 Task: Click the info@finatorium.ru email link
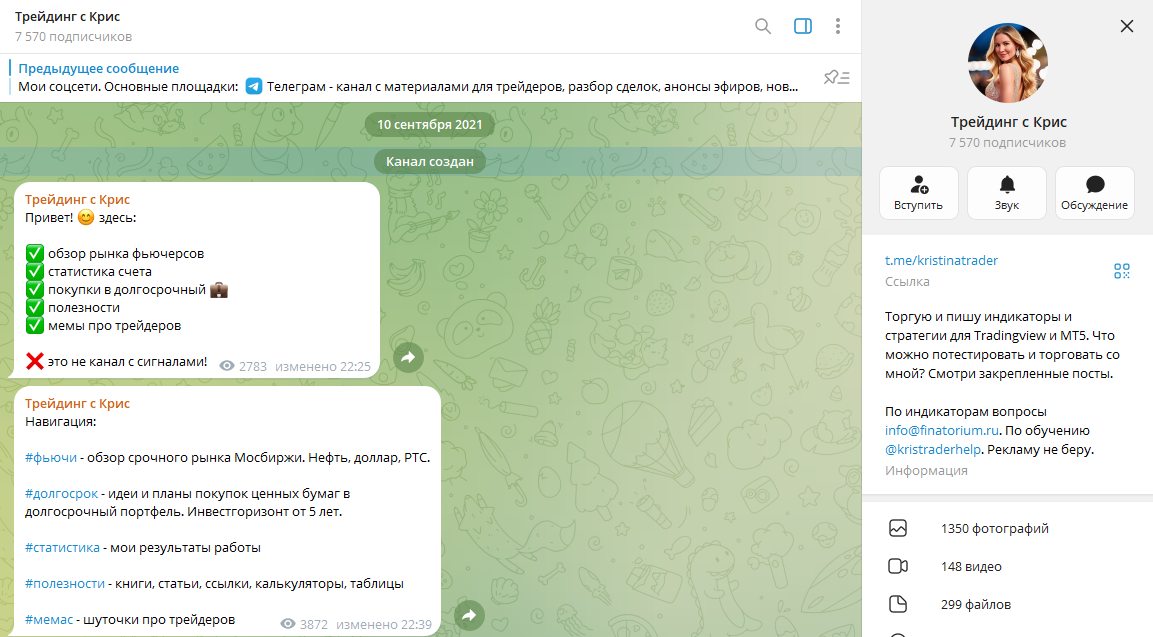pos(942,430)
